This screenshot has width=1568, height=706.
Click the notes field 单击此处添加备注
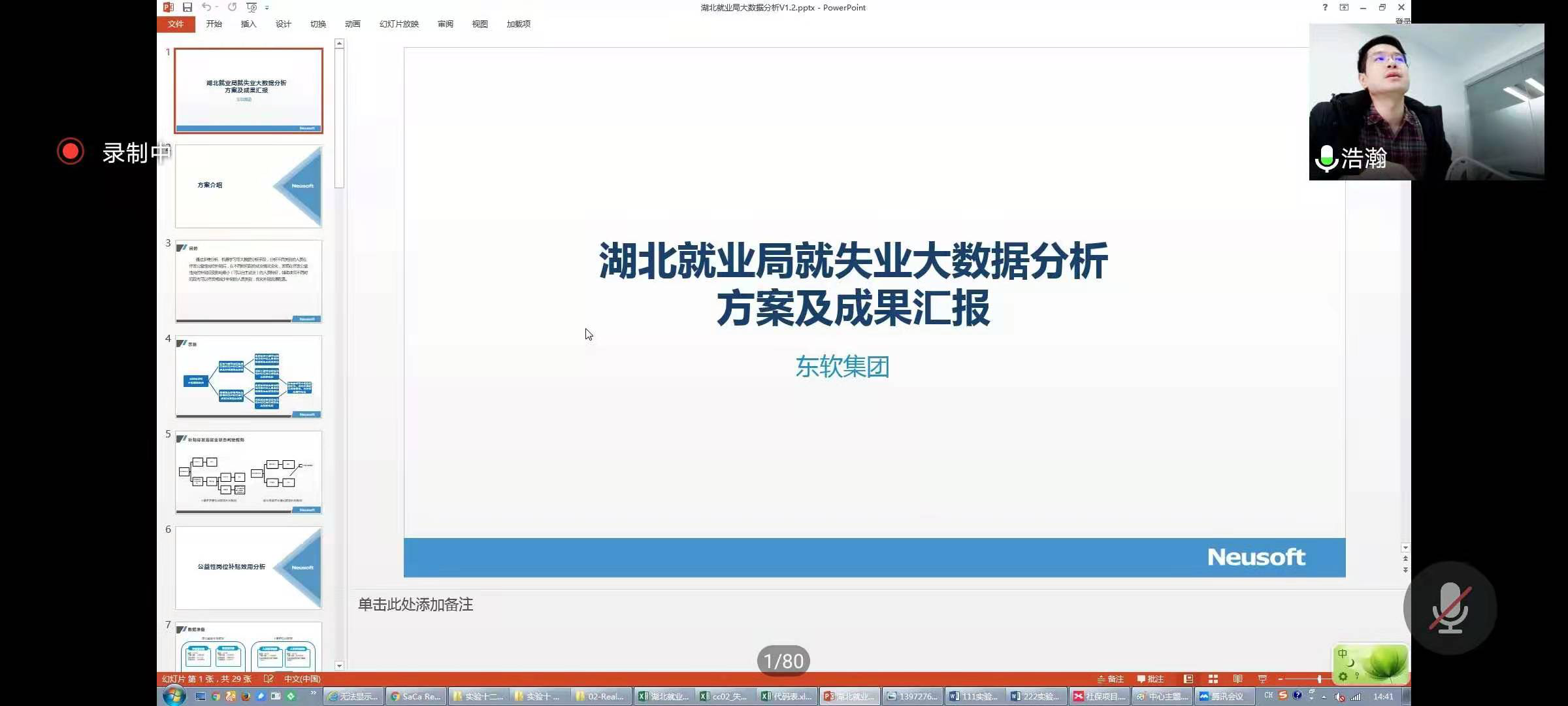pyautogui.click(x=416, y=605)
